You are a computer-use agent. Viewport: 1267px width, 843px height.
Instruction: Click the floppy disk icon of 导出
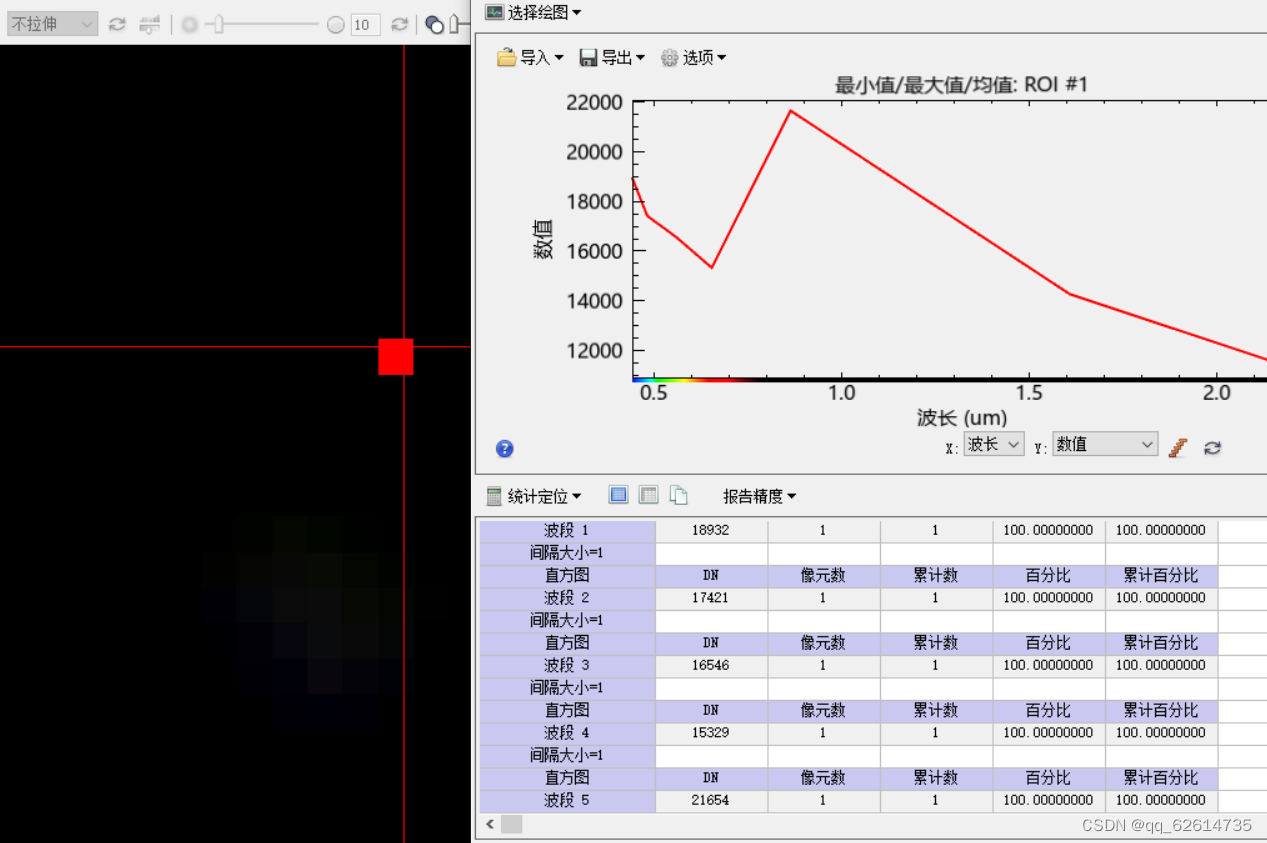coord(589,58)
